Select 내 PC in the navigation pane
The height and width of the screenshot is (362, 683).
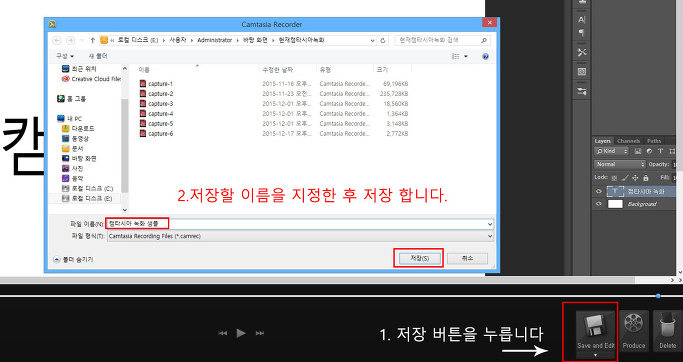pyautogui.click(x=70, y=118)
